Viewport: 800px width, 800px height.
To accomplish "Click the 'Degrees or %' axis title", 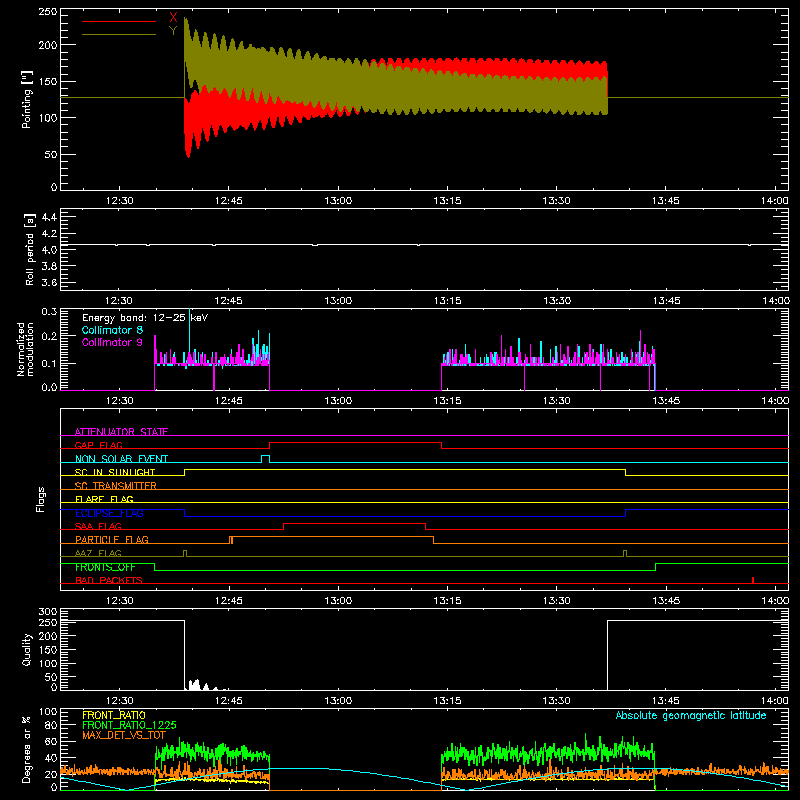I will (27, 749).
